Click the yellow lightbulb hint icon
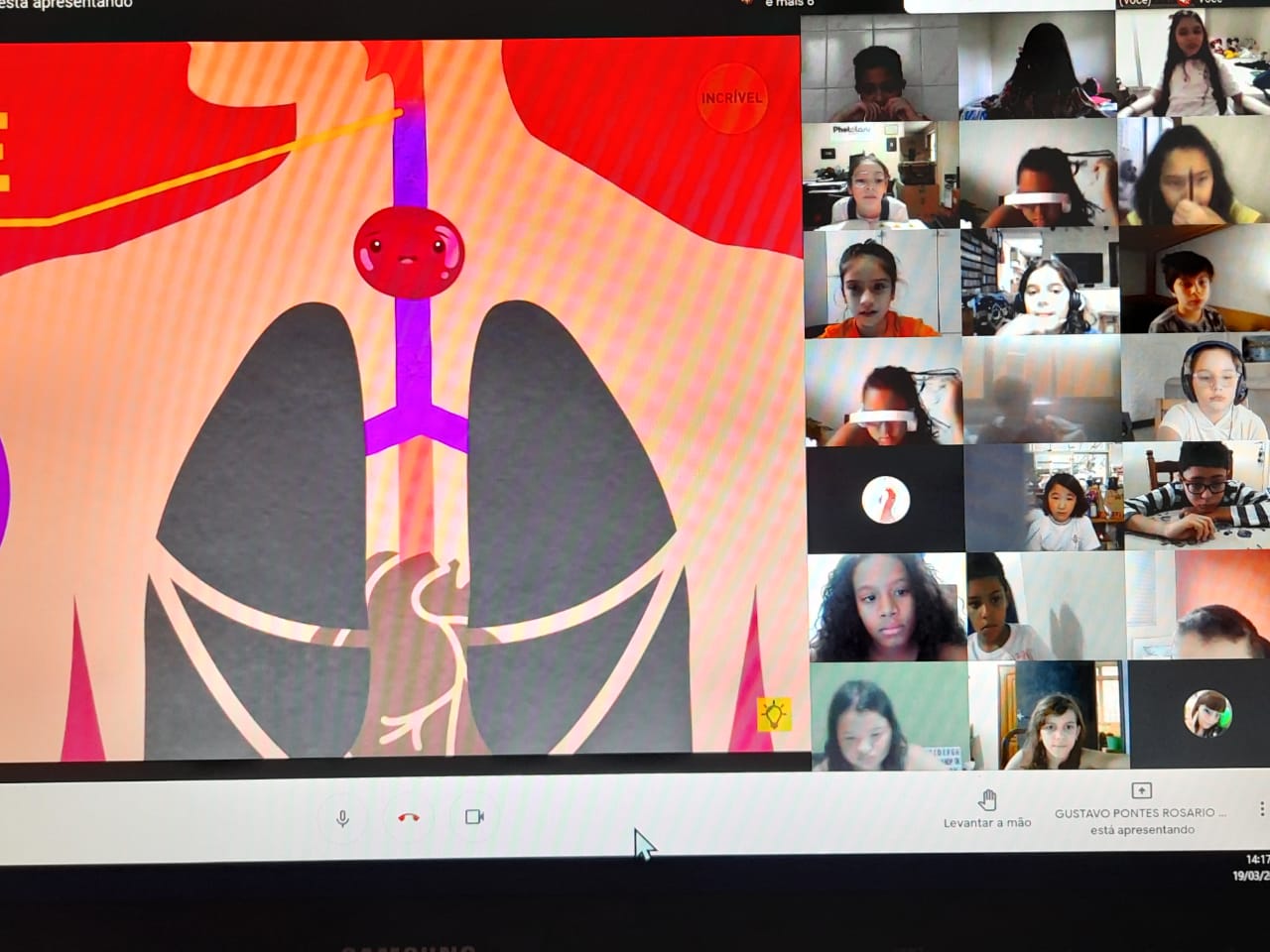 774,713
